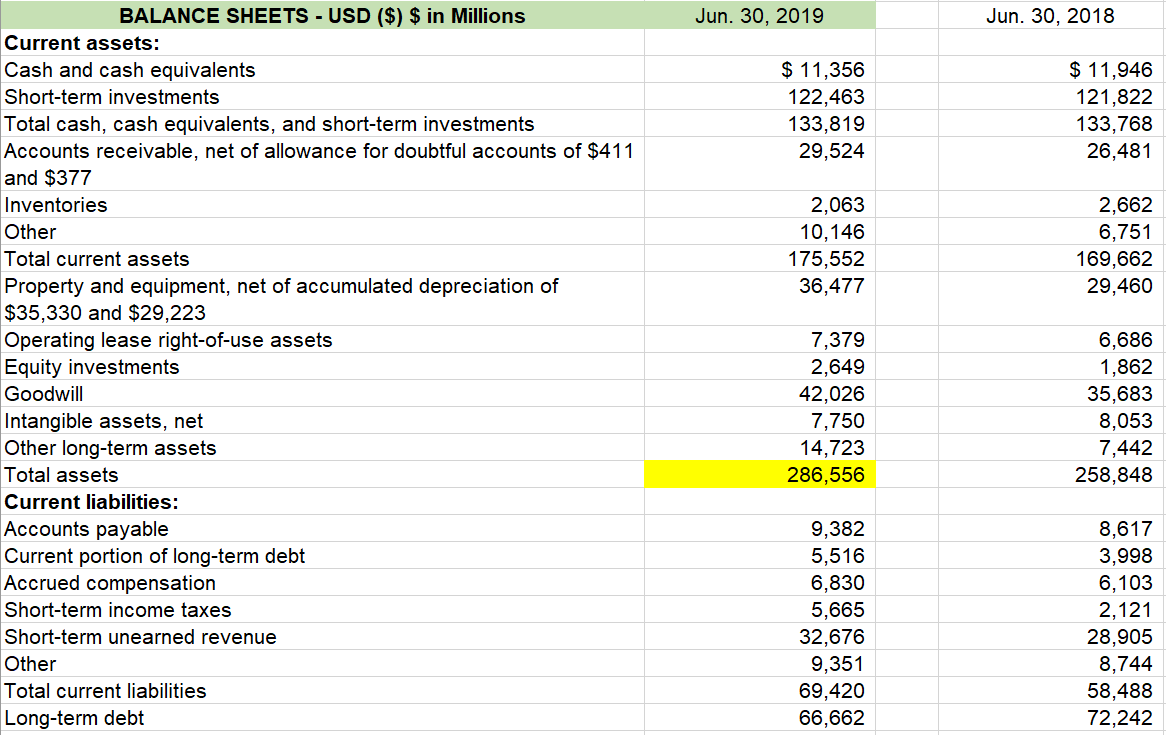1166x735 pixels.
Task: Click the 9,382 accounts payable value
Action: [x=838, y=529]
